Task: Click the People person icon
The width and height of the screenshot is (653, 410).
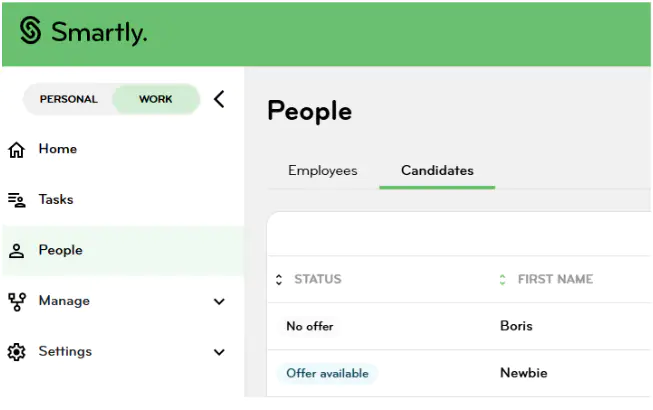Action: (x=17, y=251)
